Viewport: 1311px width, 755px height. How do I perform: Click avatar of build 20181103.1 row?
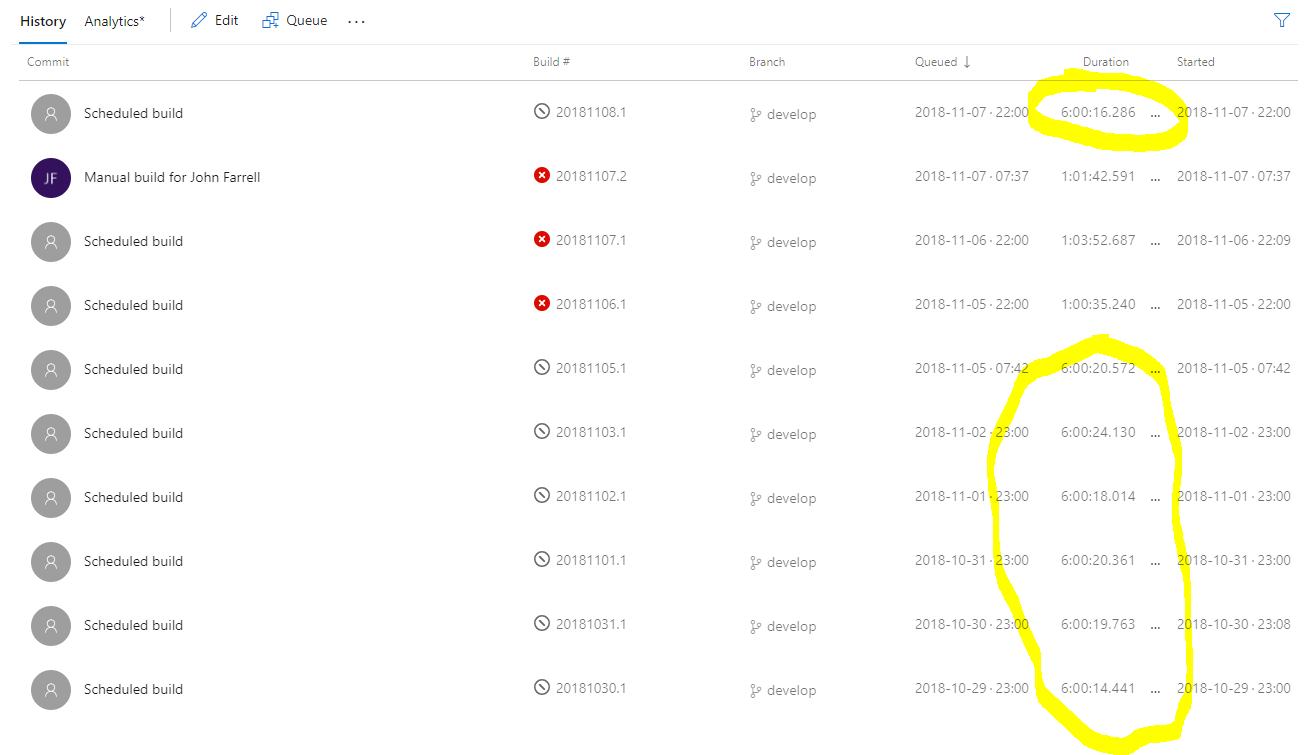coord(51,434)
